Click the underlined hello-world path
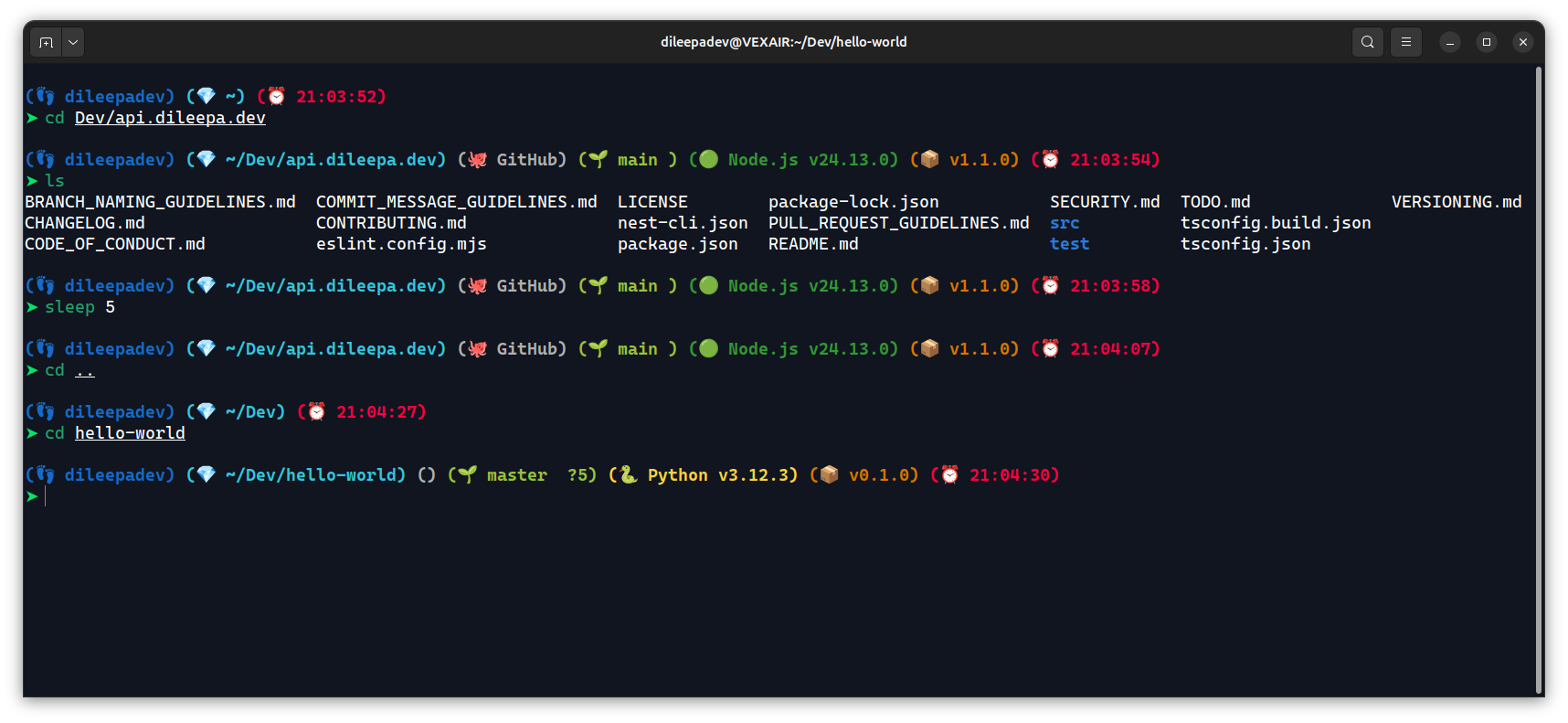Image resolution: width=1568 pixels, height=723 pixels. tap(130, 433)
